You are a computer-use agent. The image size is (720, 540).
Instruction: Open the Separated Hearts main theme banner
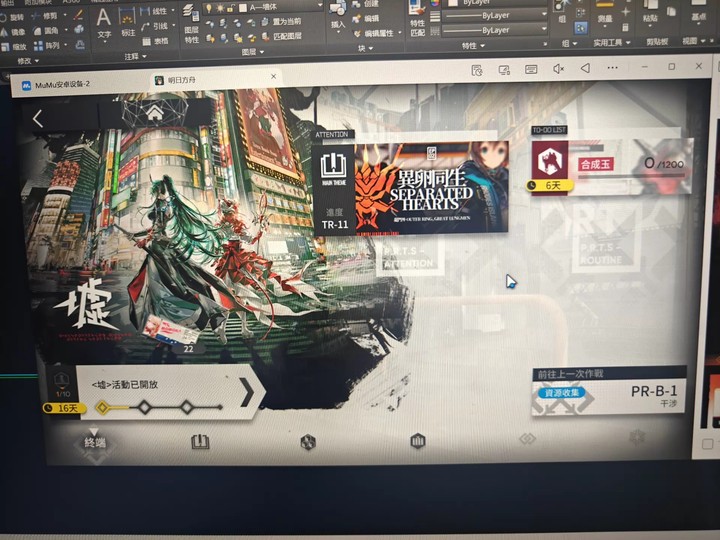[430, 185]
